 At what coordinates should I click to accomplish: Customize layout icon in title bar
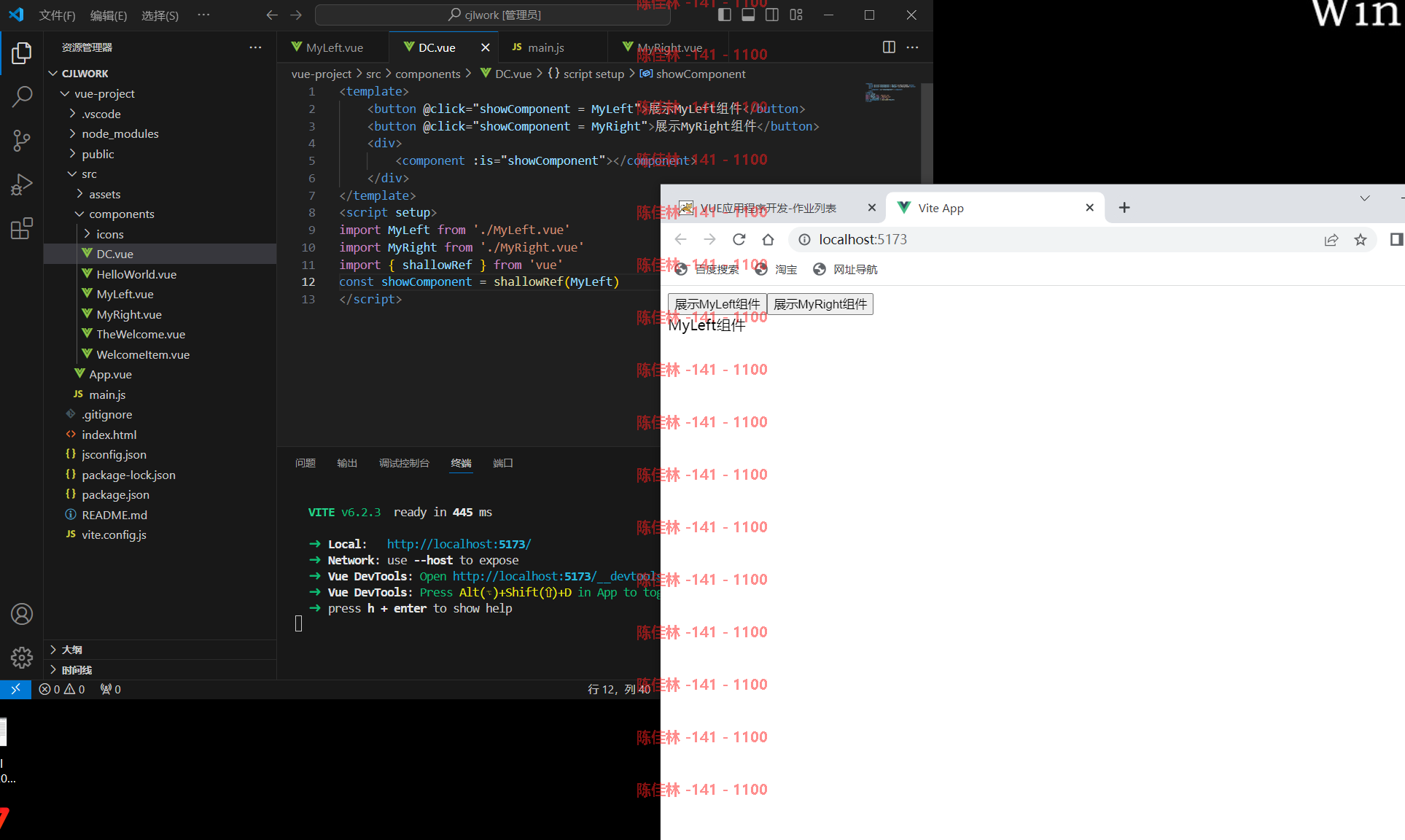pos(796,15)
